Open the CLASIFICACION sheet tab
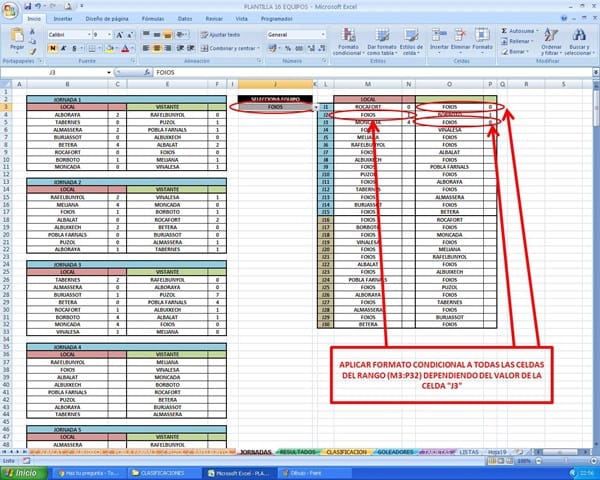 pos(347,452)
